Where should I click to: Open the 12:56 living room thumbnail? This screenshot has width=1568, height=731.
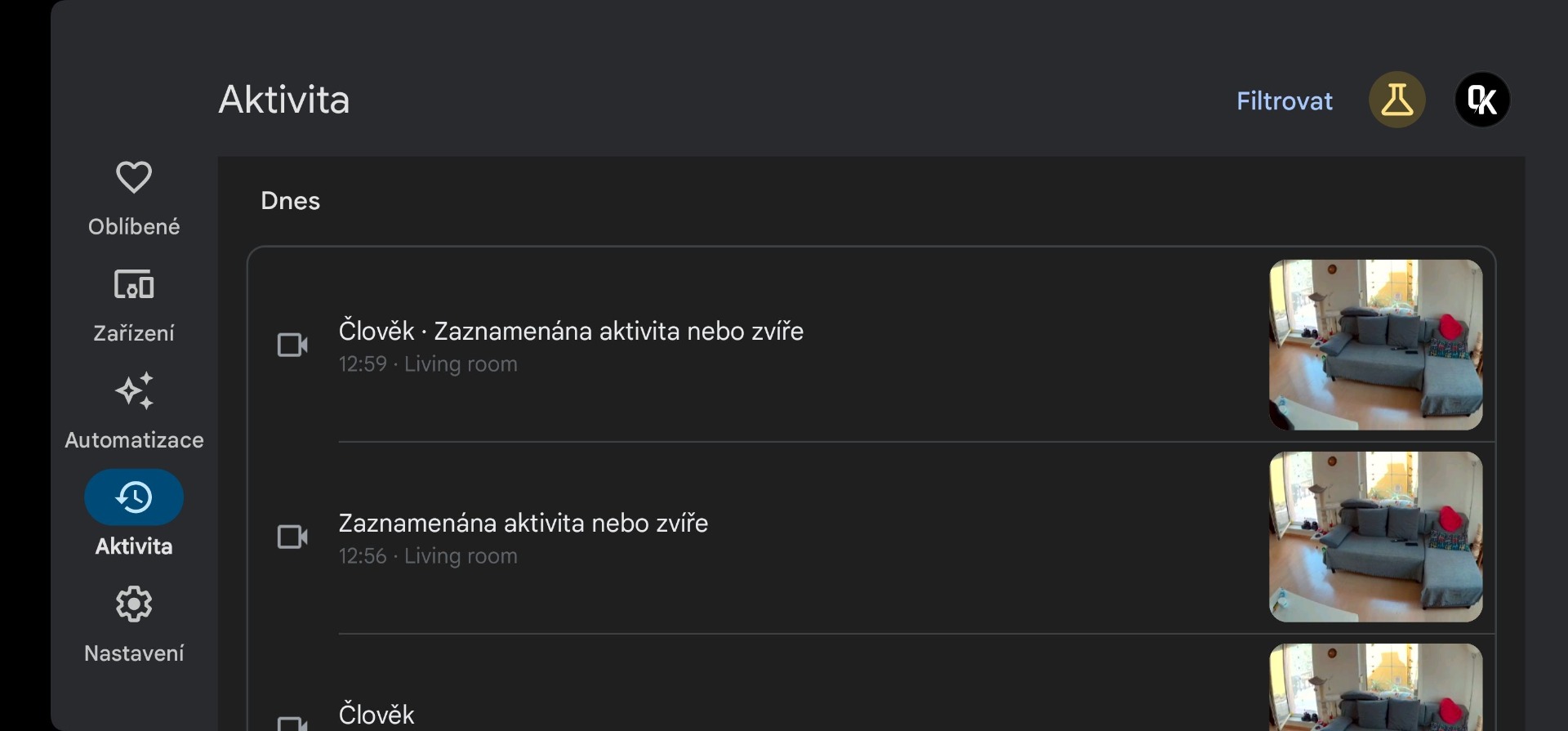pos(1375,537)
